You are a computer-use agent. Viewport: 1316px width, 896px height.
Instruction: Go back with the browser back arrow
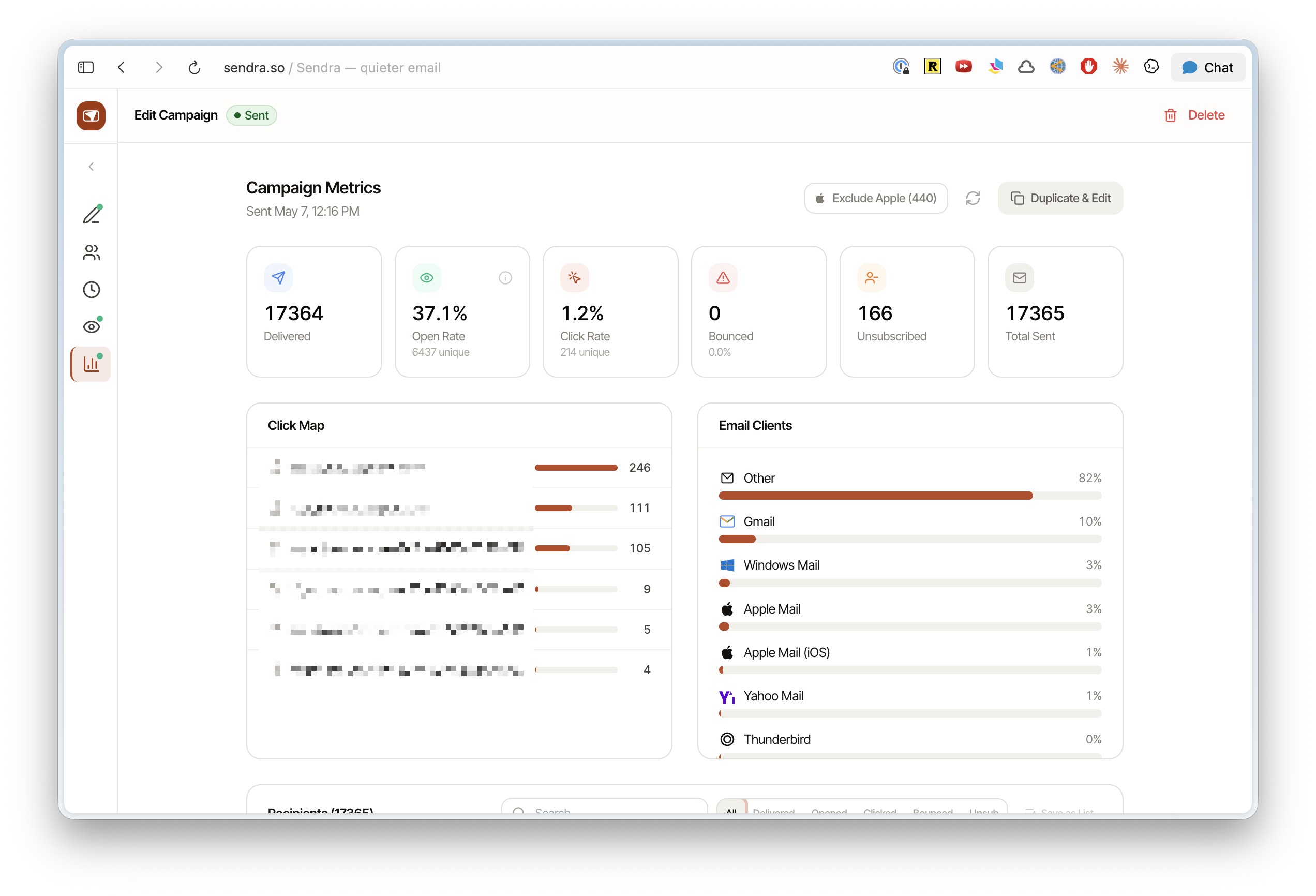point(121,68)
